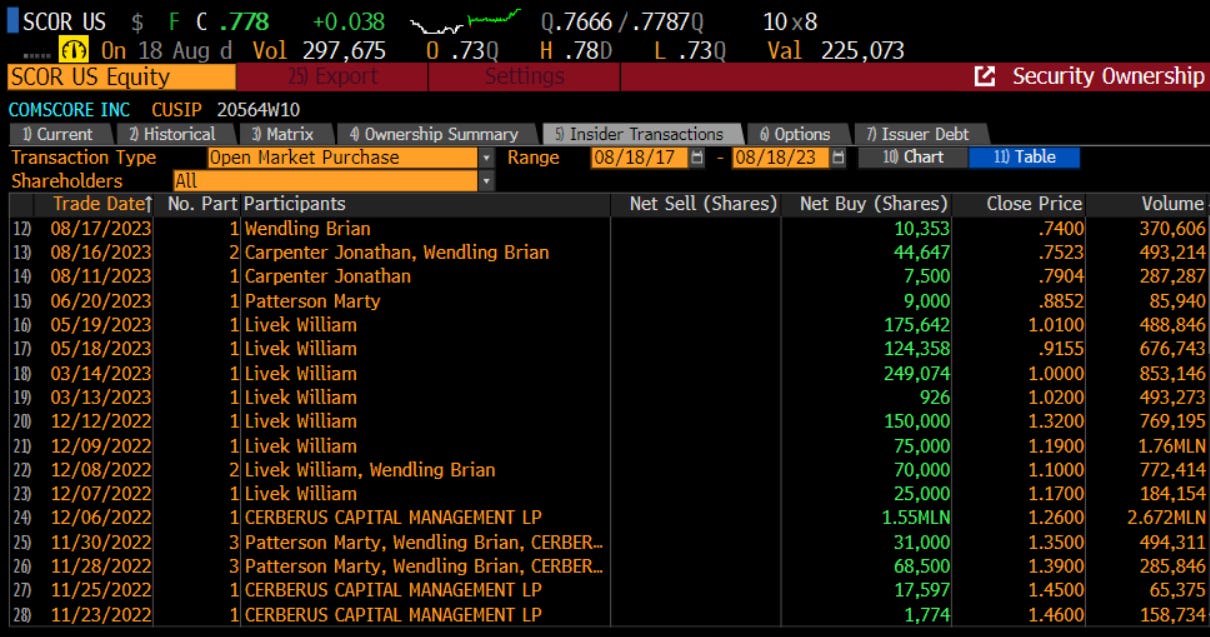
Task: Click the pop-out icon beside Security Ownership
Action: tap(985, 76)
